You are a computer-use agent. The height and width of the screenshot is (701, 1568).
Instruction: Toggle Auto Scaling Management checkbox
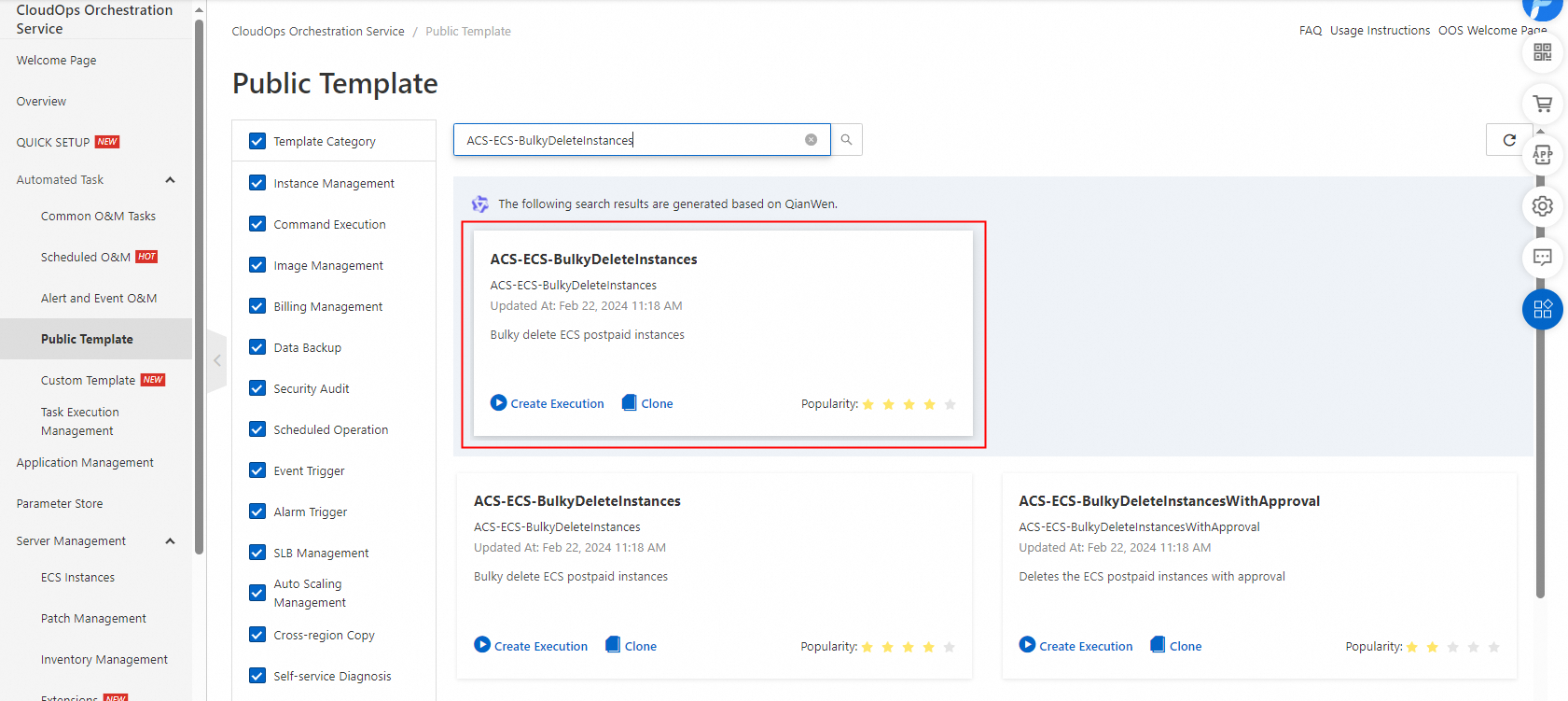[x=257, y=593]
